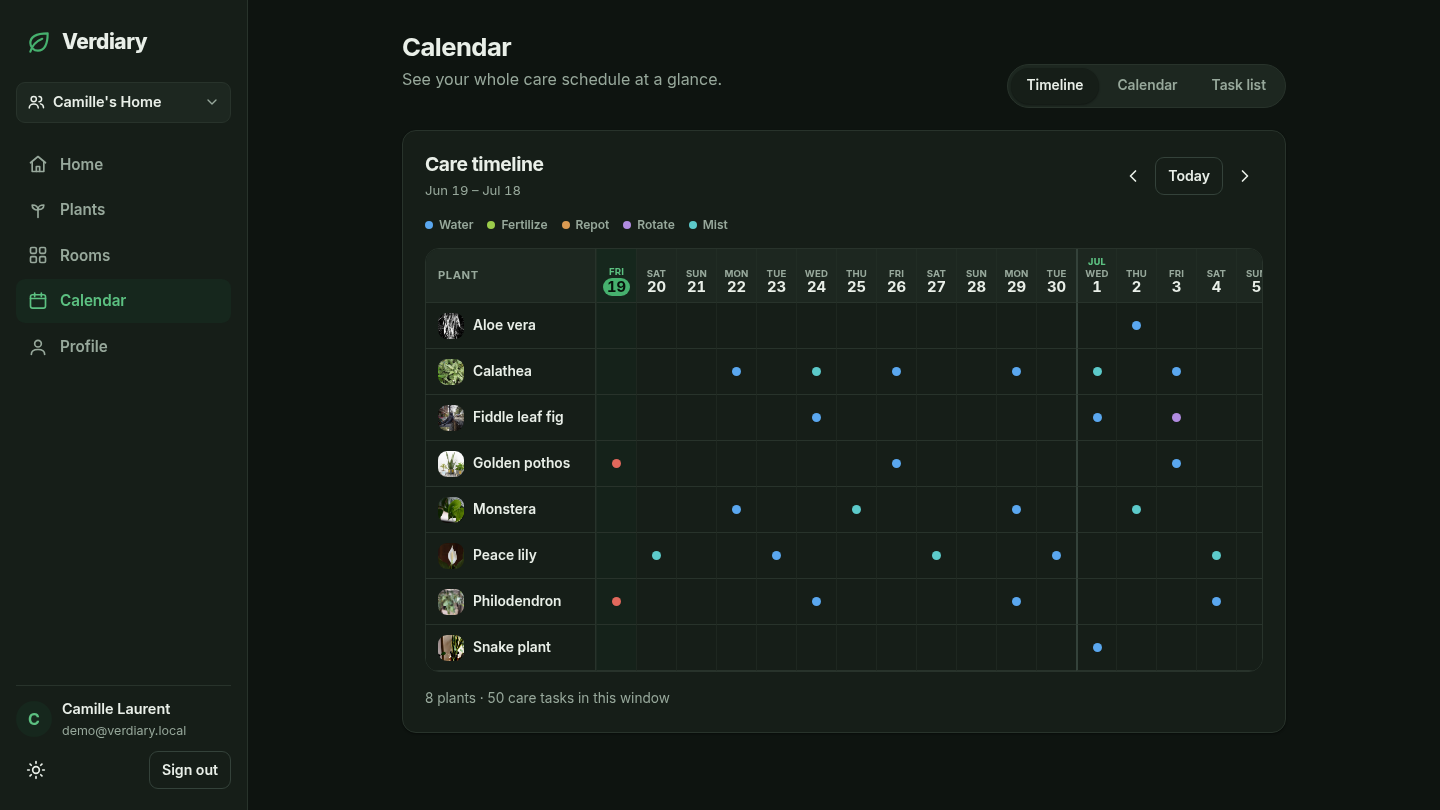Click the Camille Laurent avatar circle

click(x=34, y=719)
